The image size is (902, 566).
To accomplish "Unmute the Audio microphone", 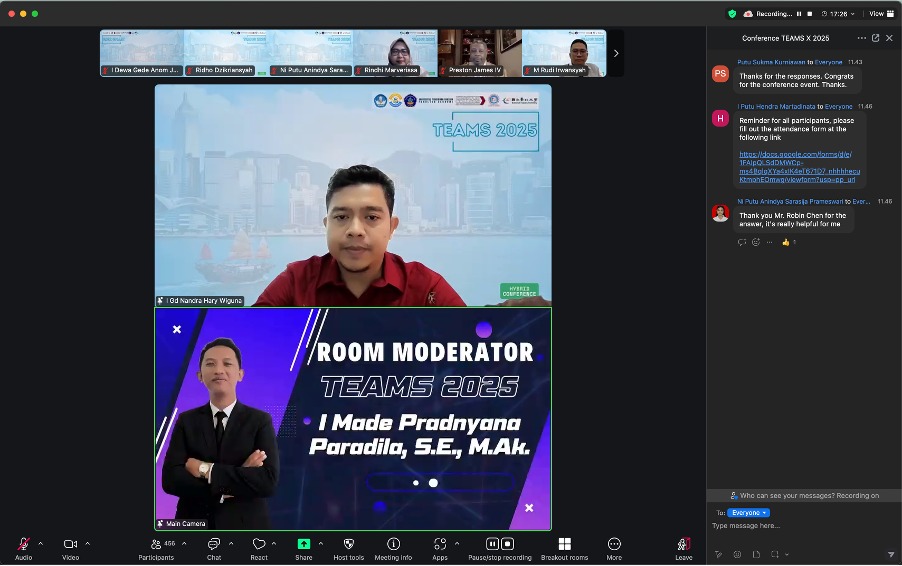I will [x=23, y=544].
